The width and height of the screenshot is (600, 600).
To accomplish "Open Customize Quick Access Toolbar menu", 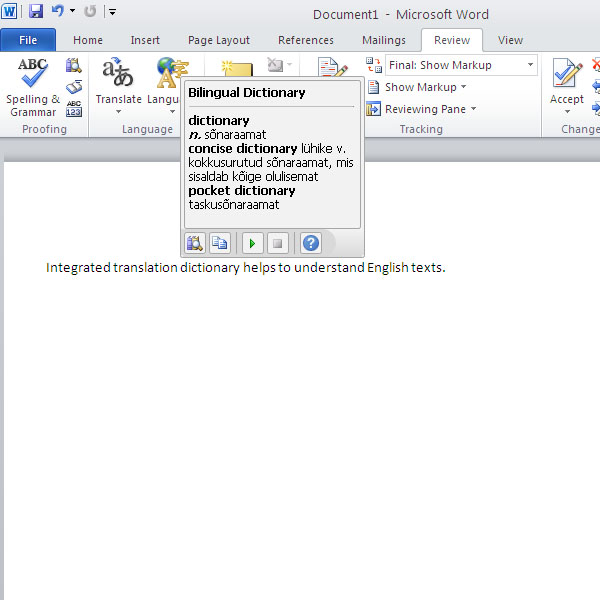I will [112, 12].
